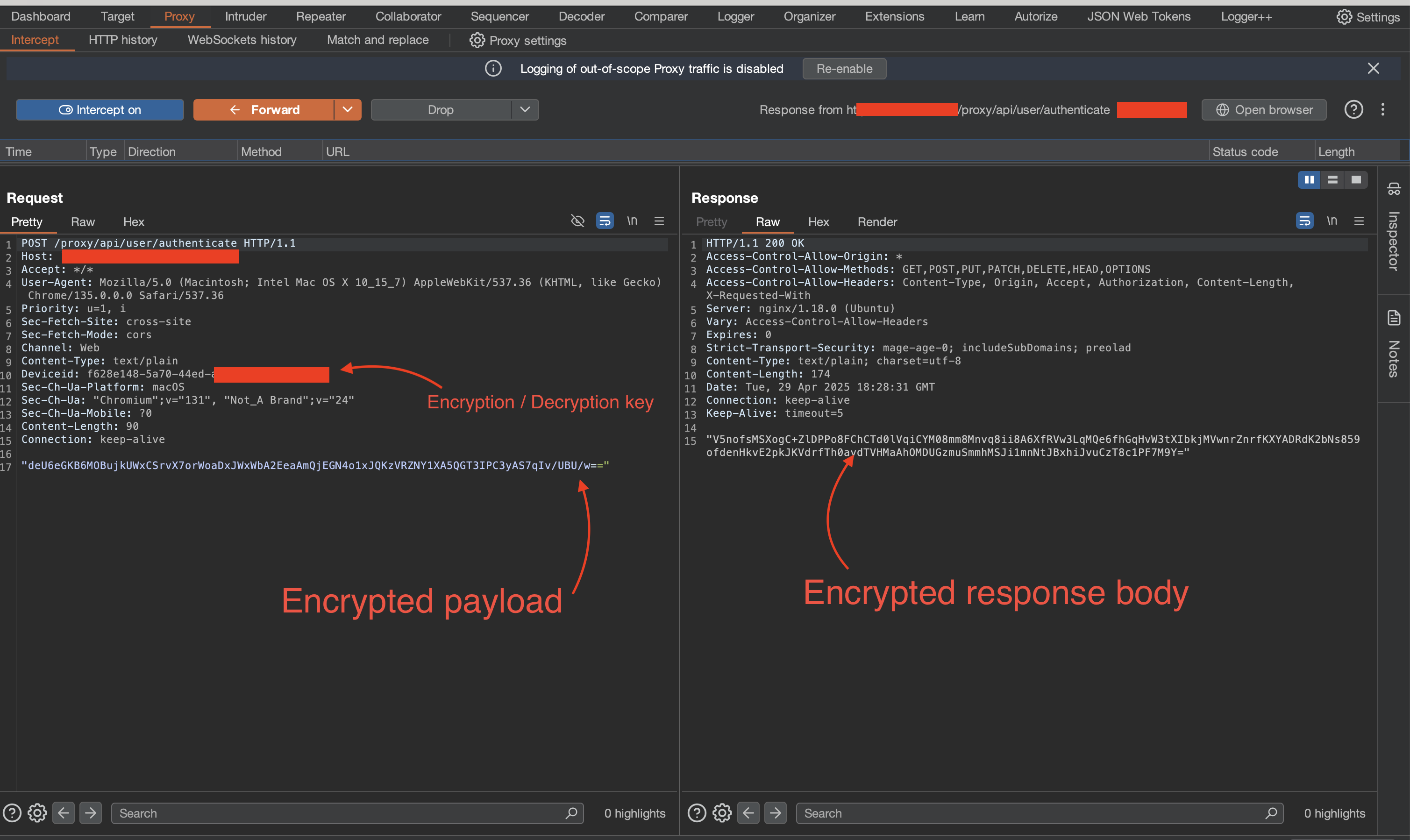Open the Intercept help icon
1410x840 pixels.
point(1353,109)
